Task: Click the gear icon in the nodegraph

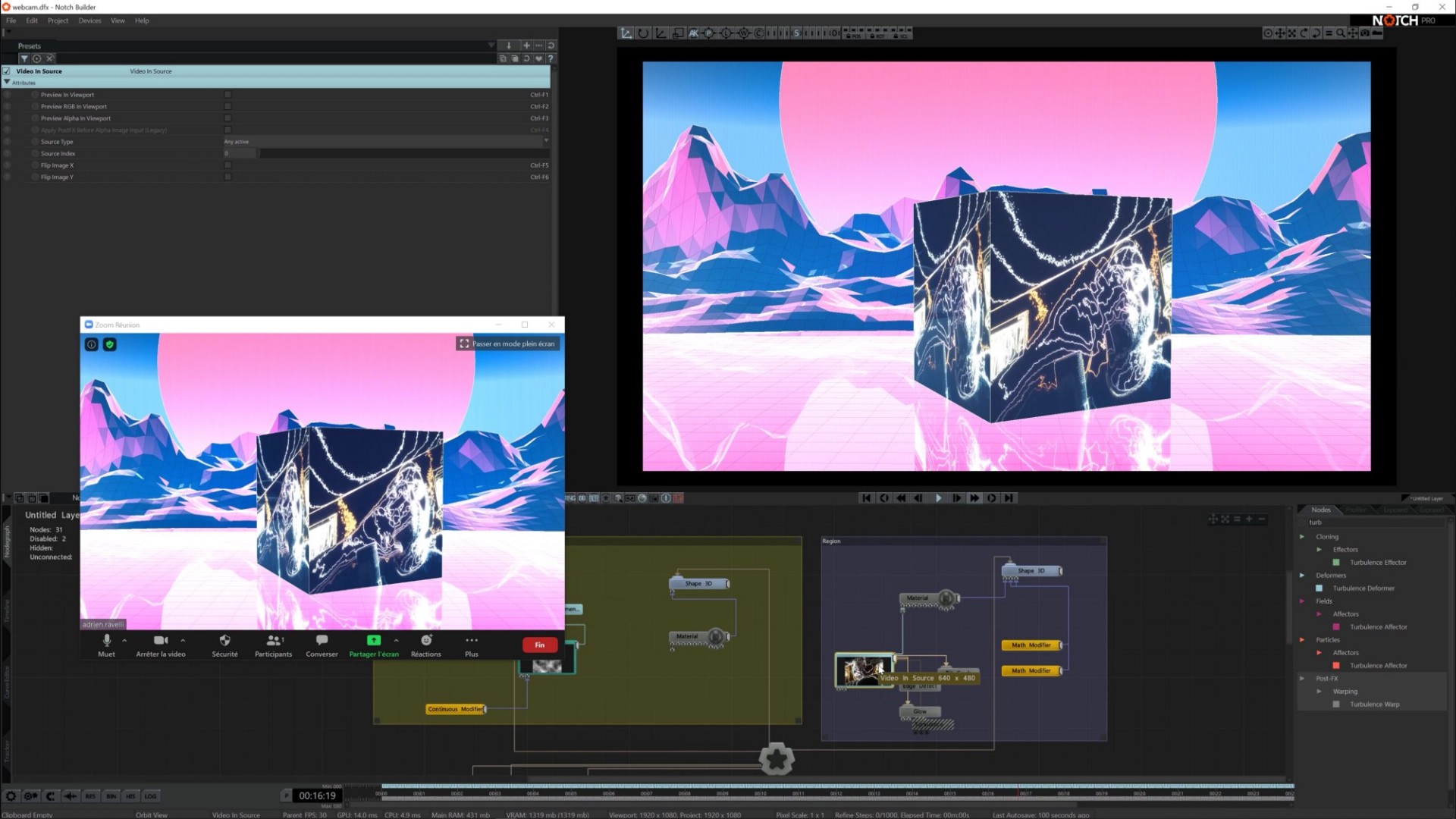Action: pyautogui.click(x=777, y=758)
